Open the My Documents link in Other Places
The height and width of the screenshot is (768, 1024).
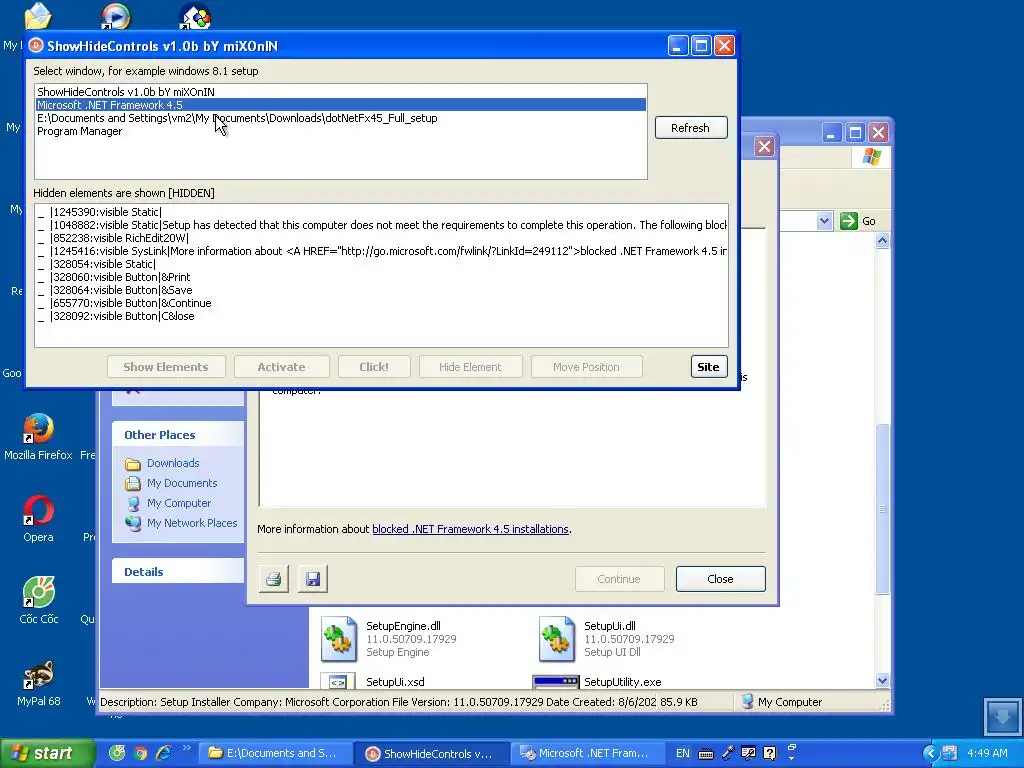(182, 483)
